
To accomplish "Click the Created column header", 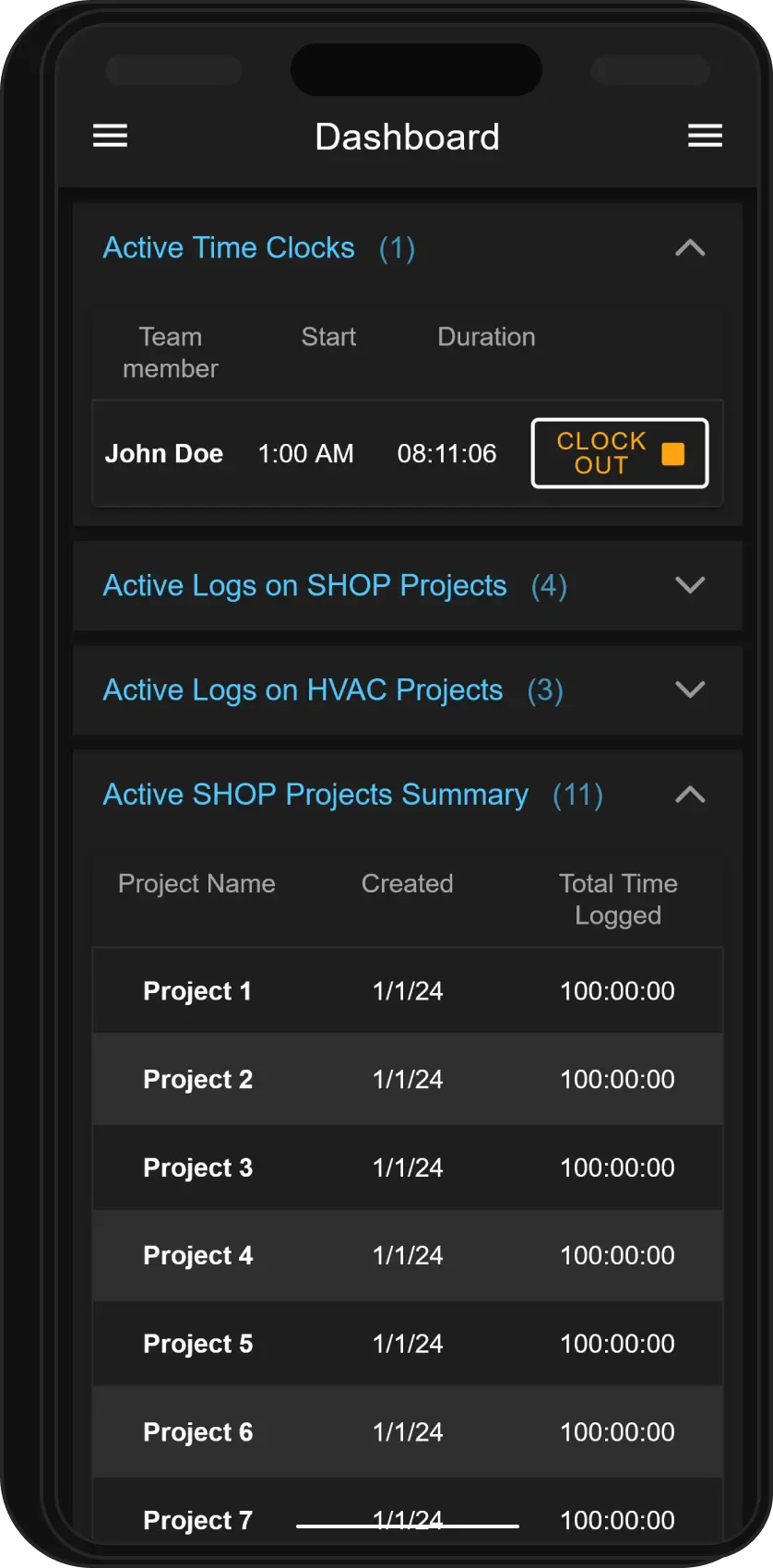I will click(407, 883).
